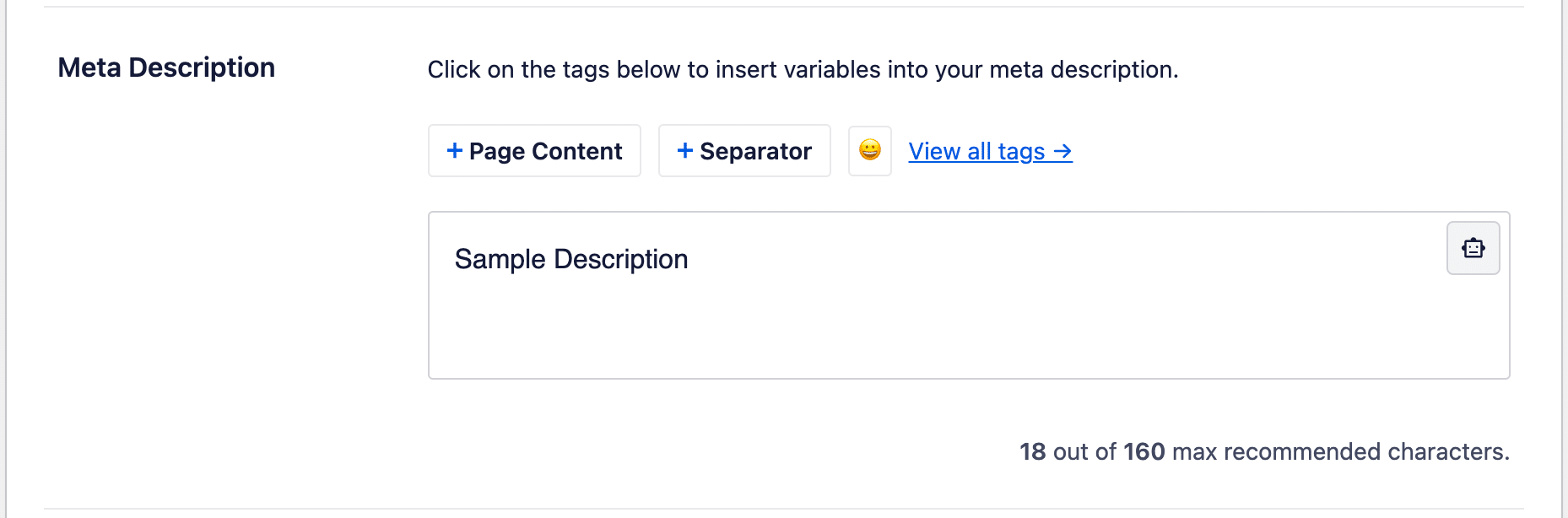Place cursor on Sample Description text
This screenshot has height=518, width=1568.
pos(570,259)
